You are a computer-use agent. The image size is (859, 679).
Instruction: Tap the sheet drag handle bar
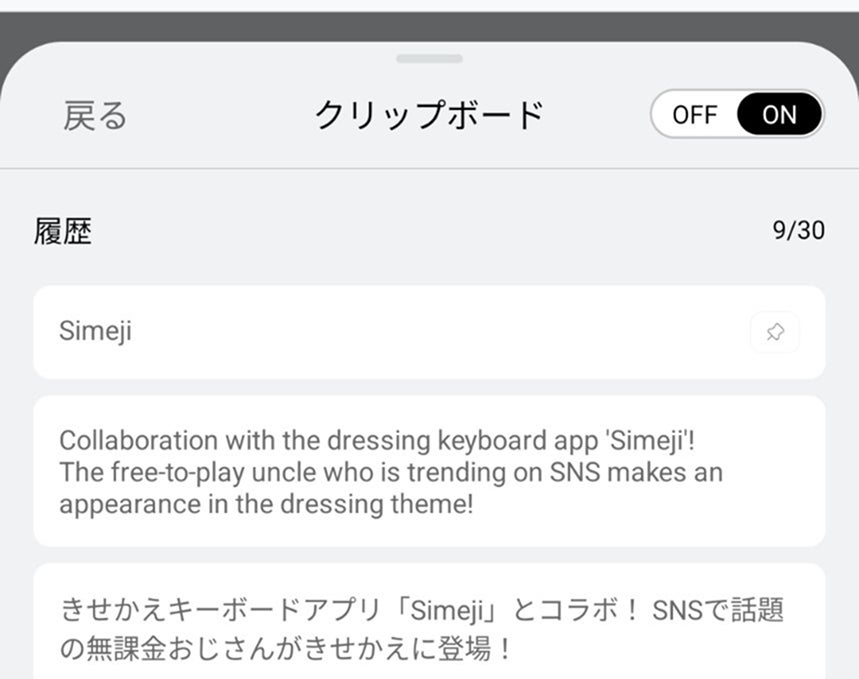429,59
